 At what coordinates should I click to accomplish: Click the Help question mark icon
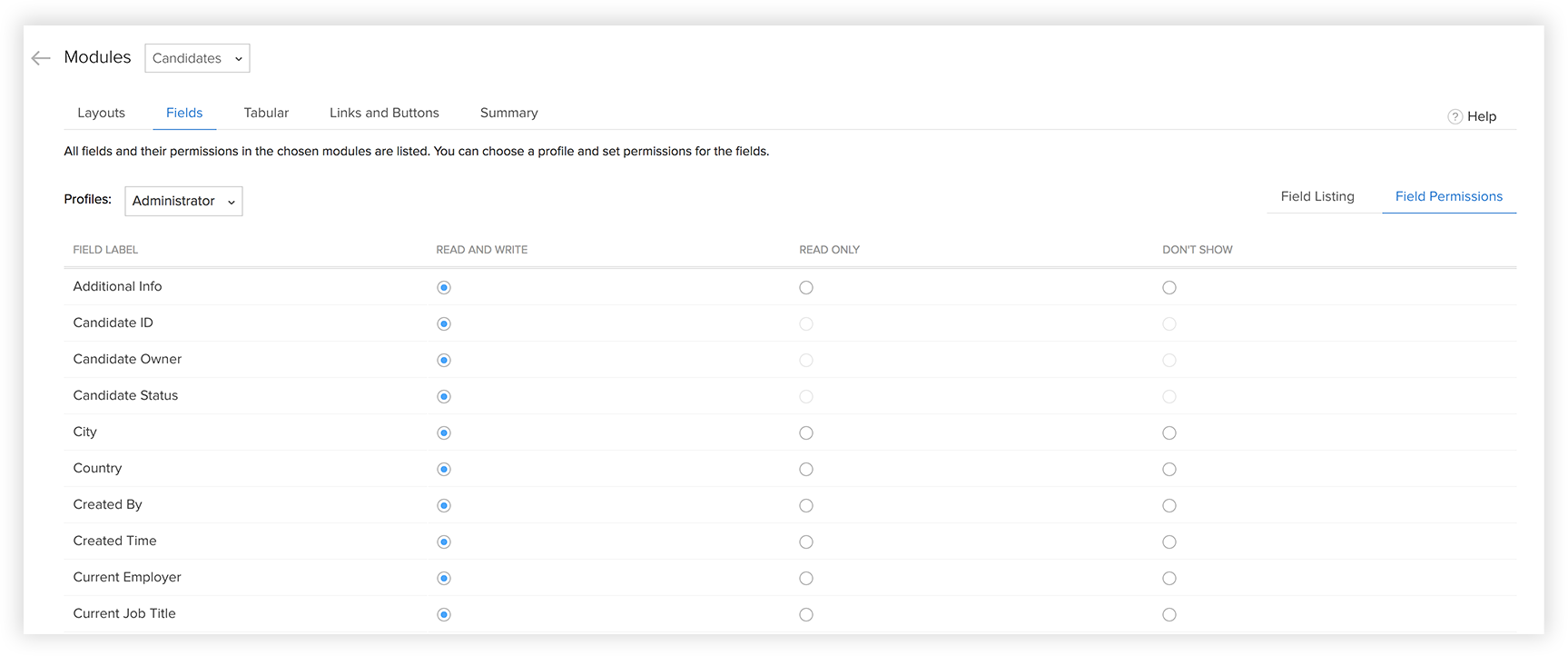[x=1455, y=116]
